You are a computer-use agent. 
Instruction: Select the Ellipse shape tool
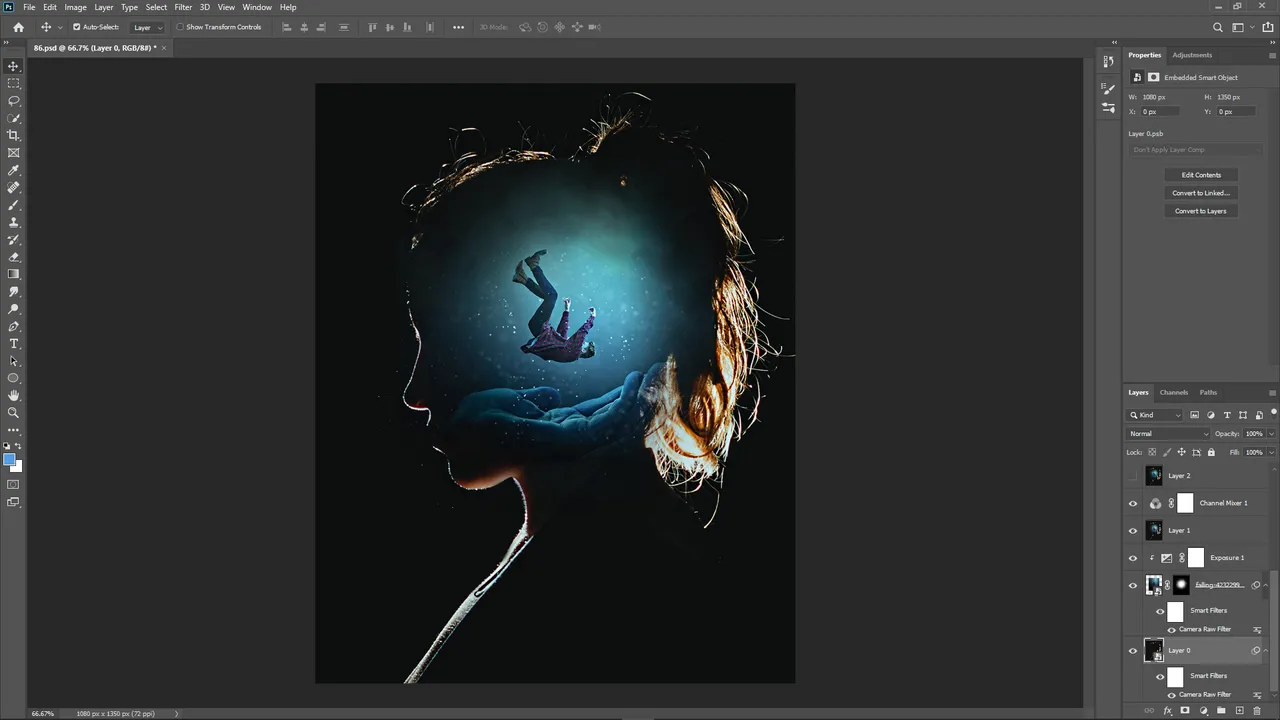click(13, 378)
